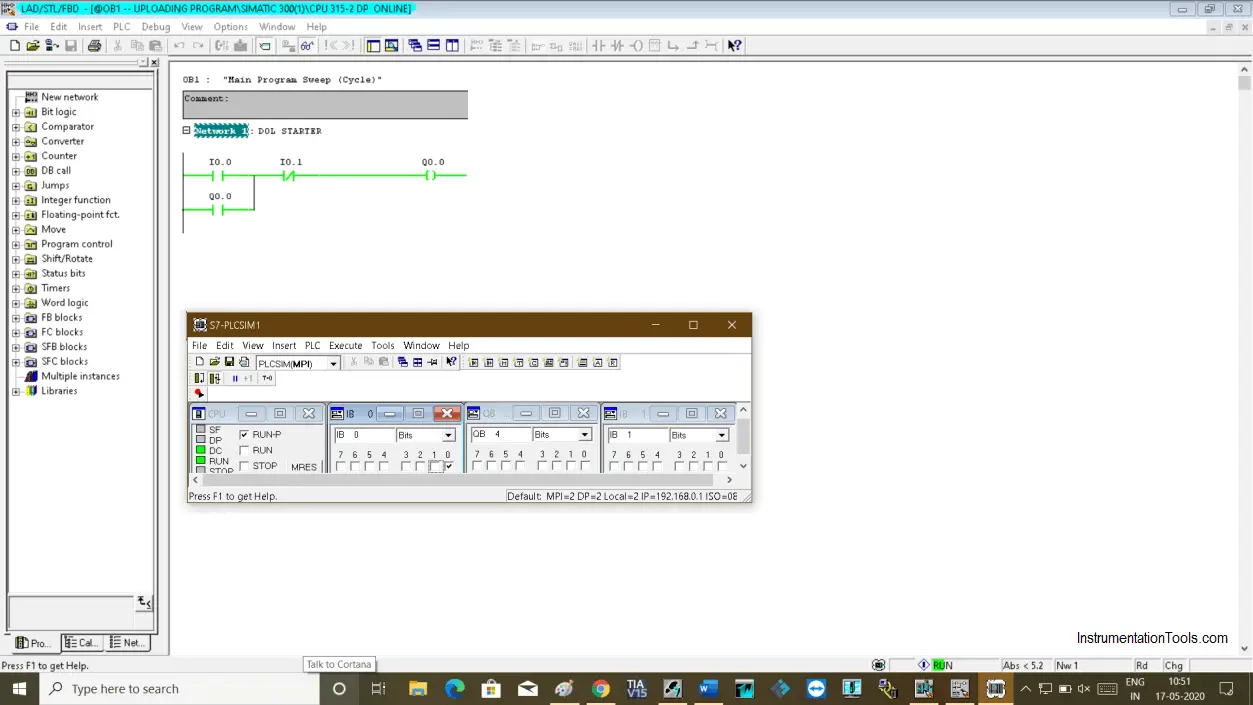Insert an output coil from toolbar
Viewport: 1253px width, 705px height.
point(636,46)
